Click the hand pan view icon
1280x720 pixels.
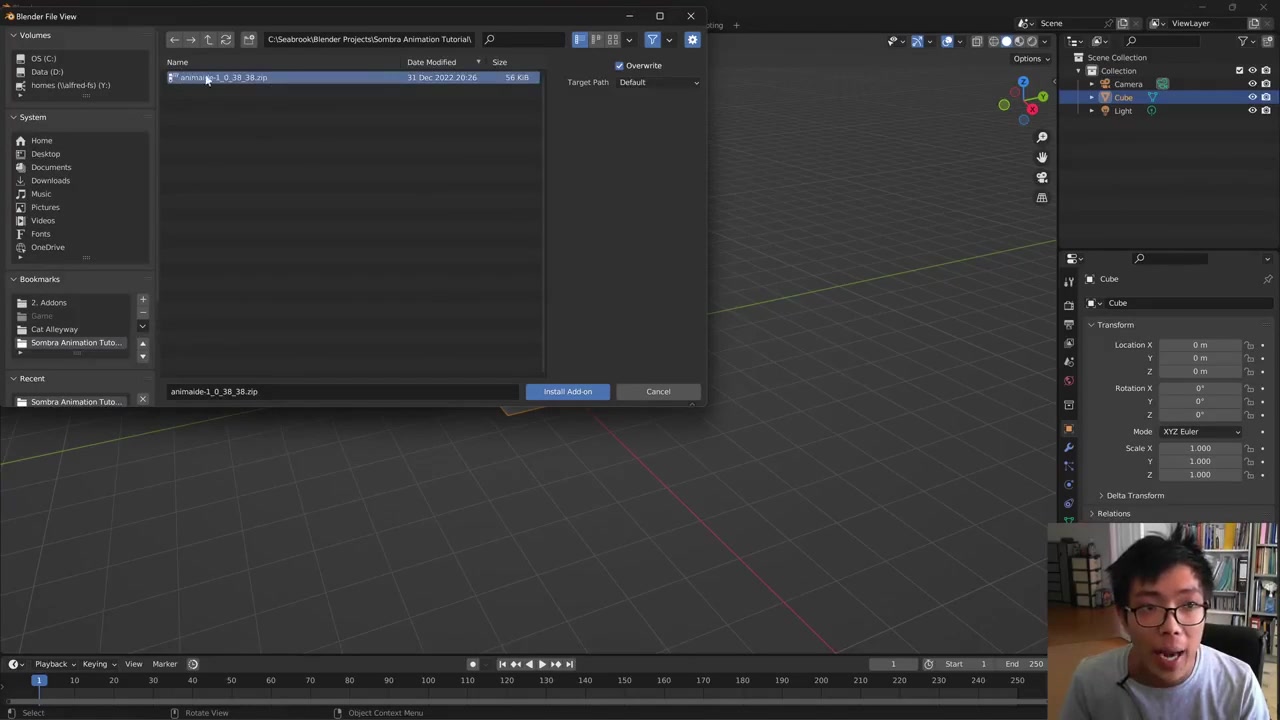1041,157
